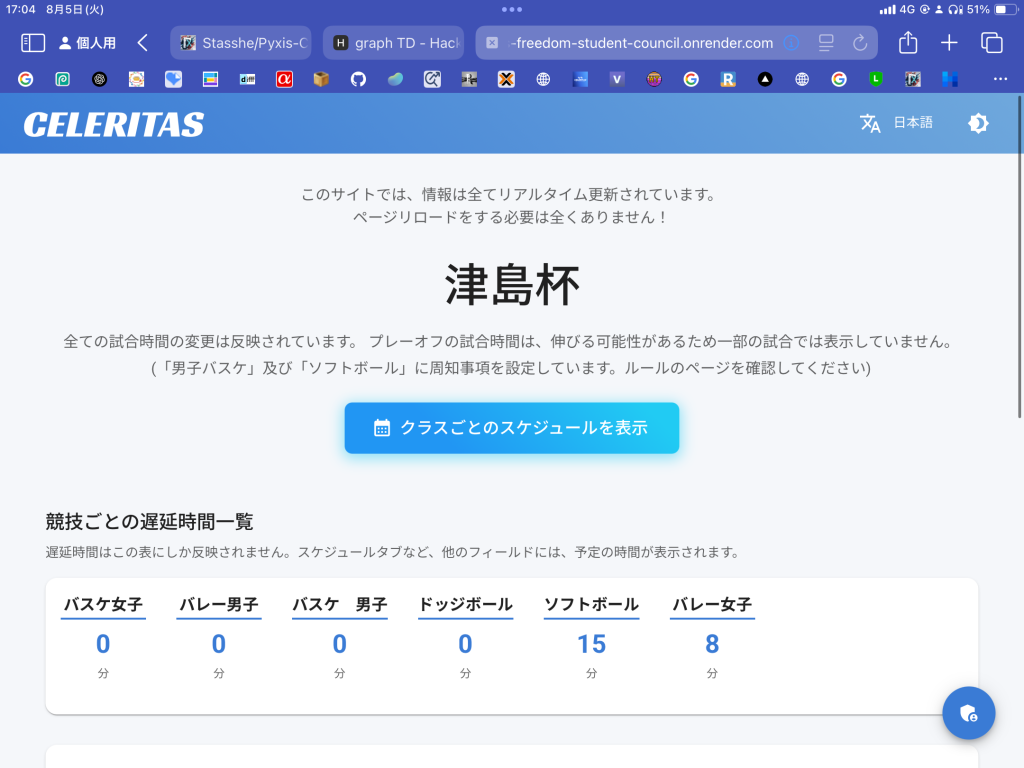Show the tab overview grid
1024x768 pixels.
pyautogui.click(x=991, y=43)
